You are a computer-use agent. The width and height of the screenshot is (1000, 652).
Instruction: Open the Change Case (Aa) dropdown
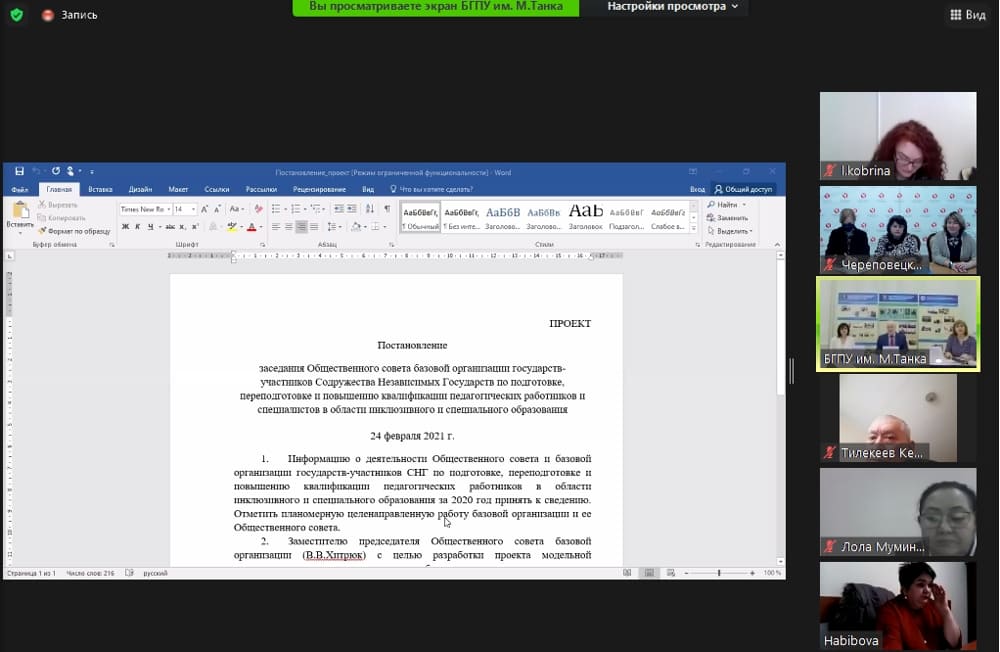click(236, 209)
